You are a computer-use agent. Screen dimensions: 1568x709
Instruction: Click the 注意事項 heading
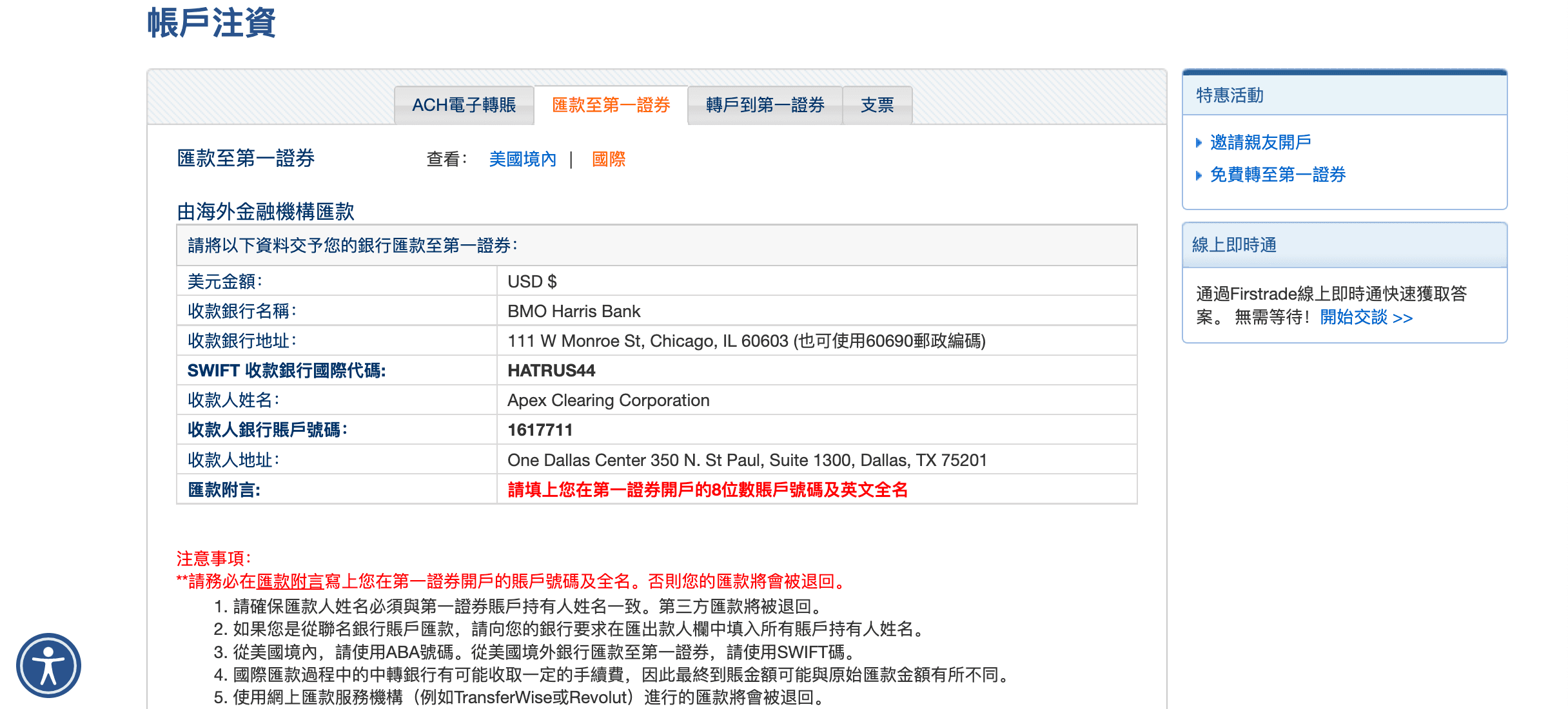(214, 558)
